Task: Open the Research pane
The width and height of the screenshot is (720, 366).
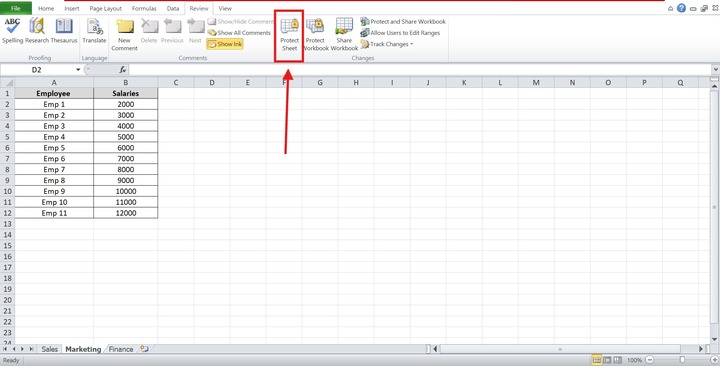Action: 37,31
